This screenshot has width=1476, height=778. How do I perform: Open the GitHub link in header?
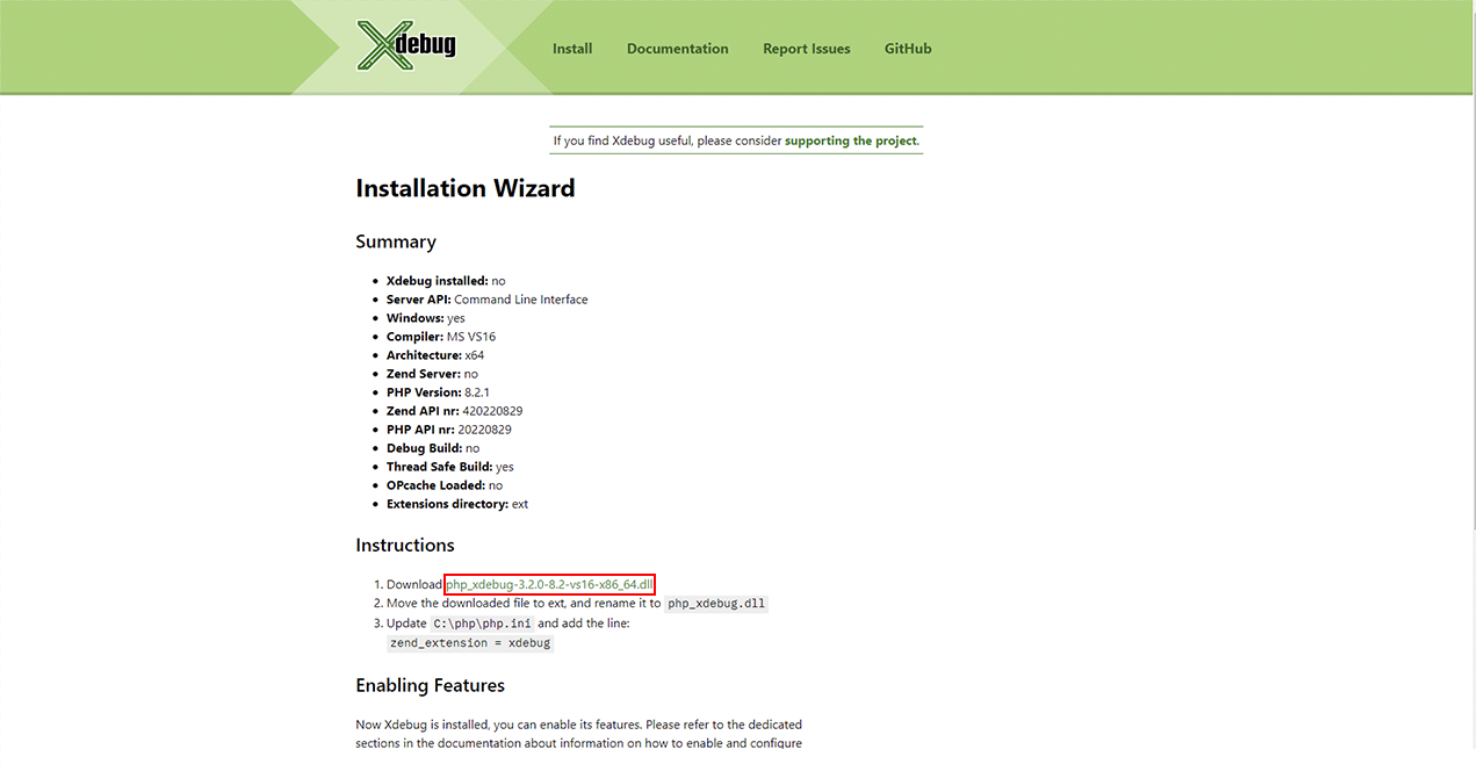click(x=907, y=48)
